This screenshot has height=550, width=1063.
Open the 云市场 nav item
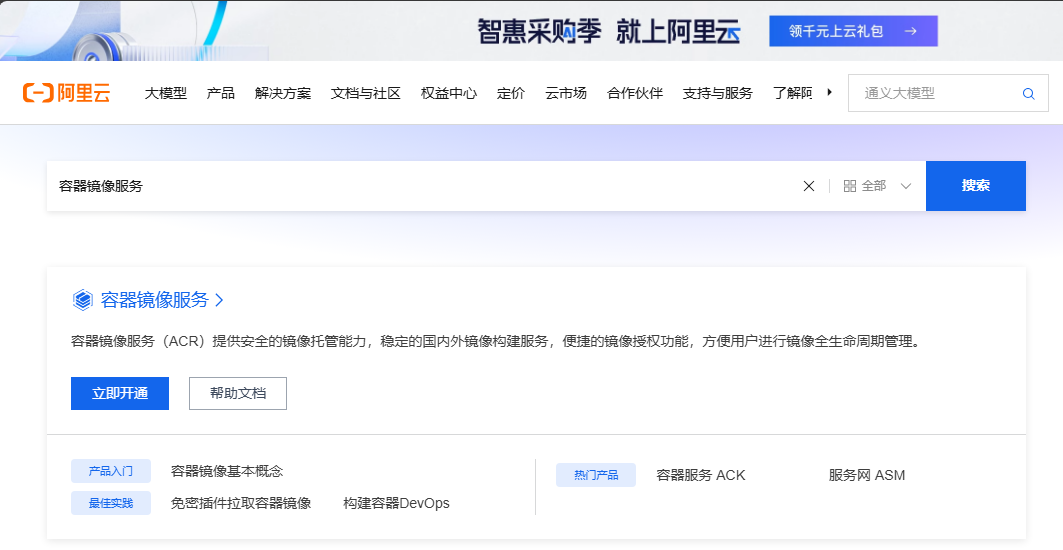pos(565,94)
